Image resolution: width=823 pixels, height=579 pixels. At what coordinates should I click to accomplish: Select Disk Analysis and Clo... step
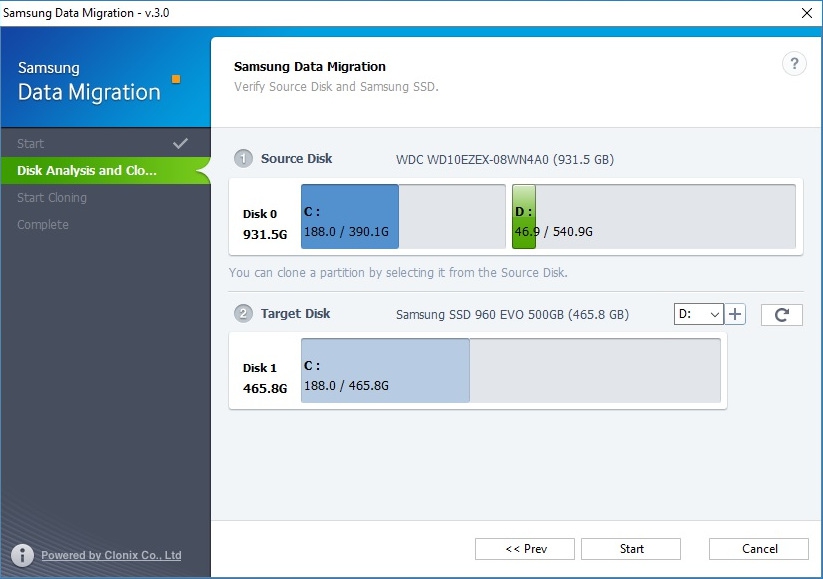click(105, 171)
